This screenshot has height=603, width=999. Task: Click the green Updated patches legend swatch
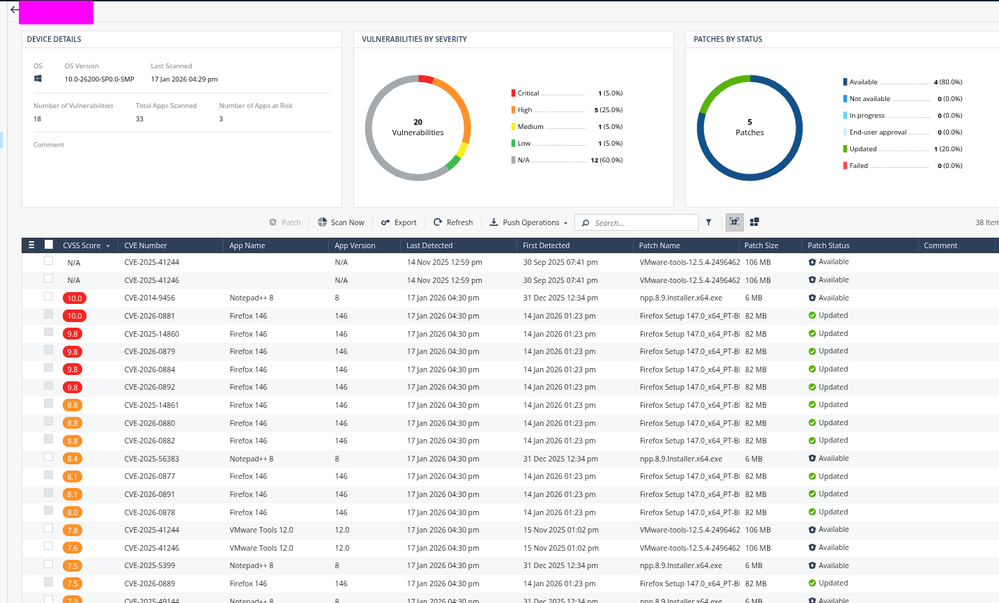845,149
